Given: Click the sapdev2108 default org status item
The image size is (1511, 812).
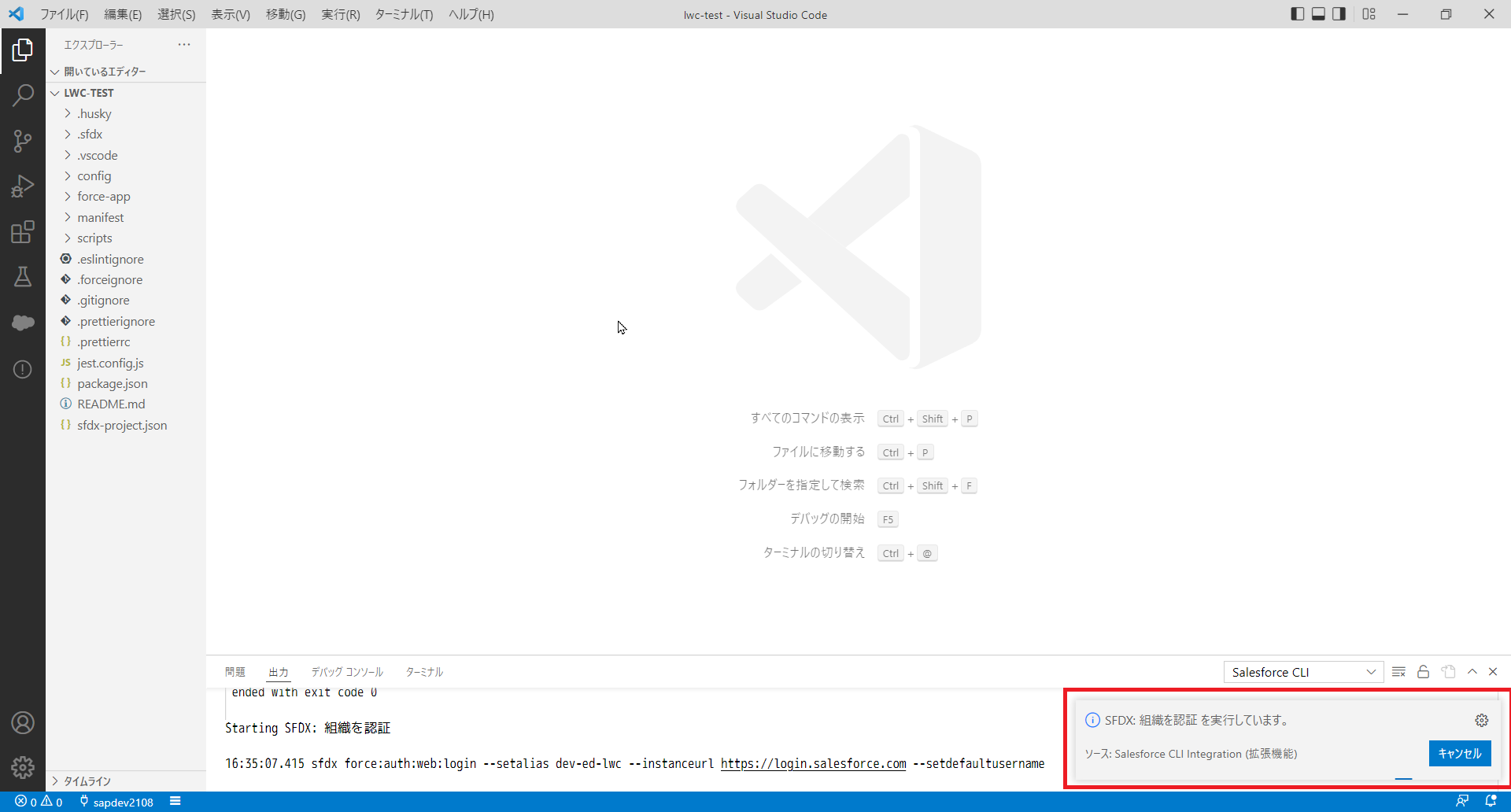Looking at the screenshot, I should point(116,802).
